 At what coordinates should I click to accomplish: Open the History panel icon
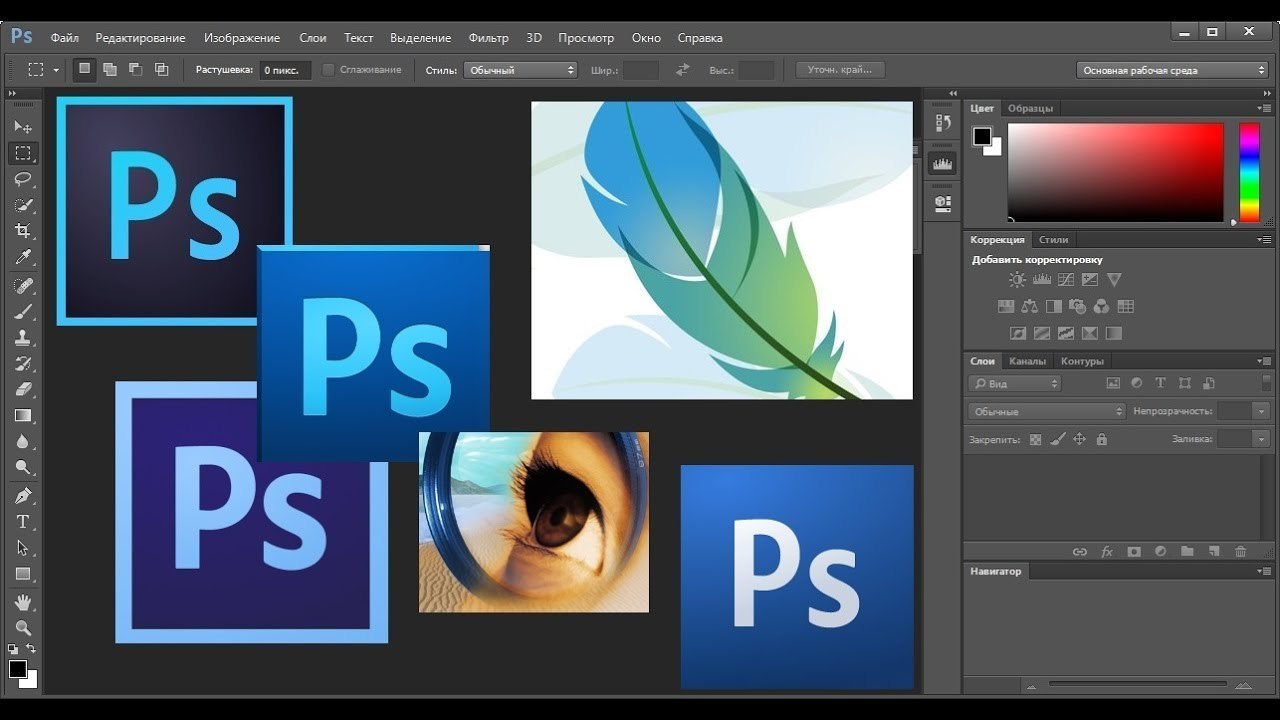click(942, 123)
